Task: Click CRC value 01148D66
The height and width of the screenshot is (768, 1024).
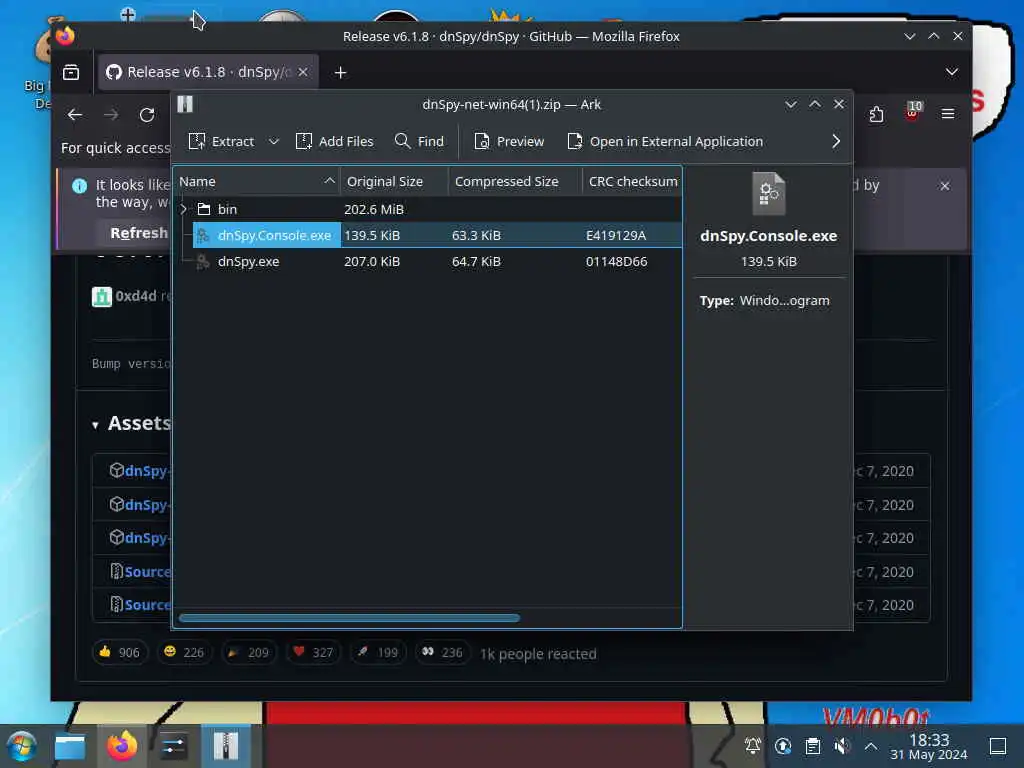Action: point(616,261)
